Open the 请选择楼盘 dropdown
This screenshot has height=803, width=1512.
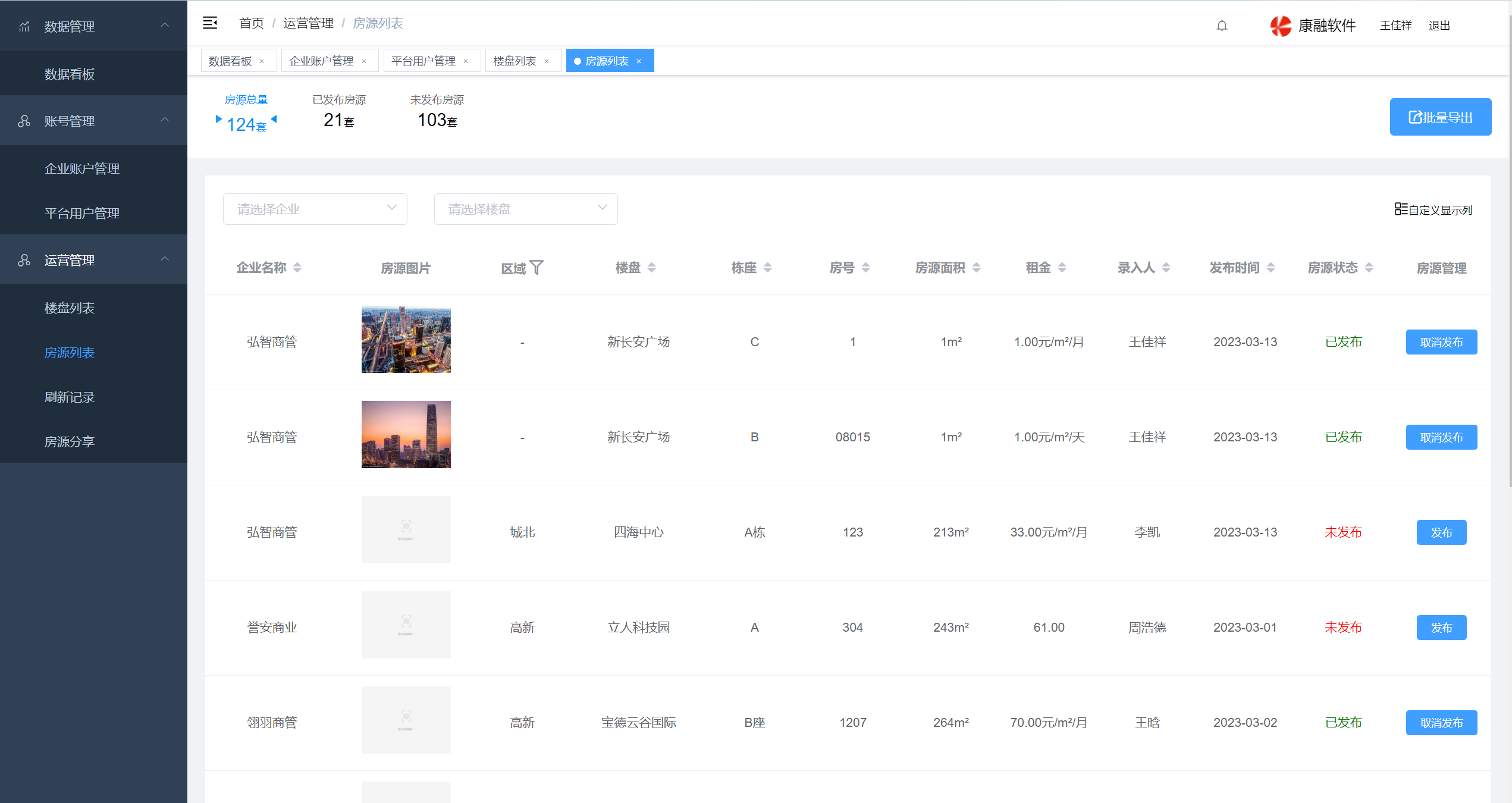(526, 209)
